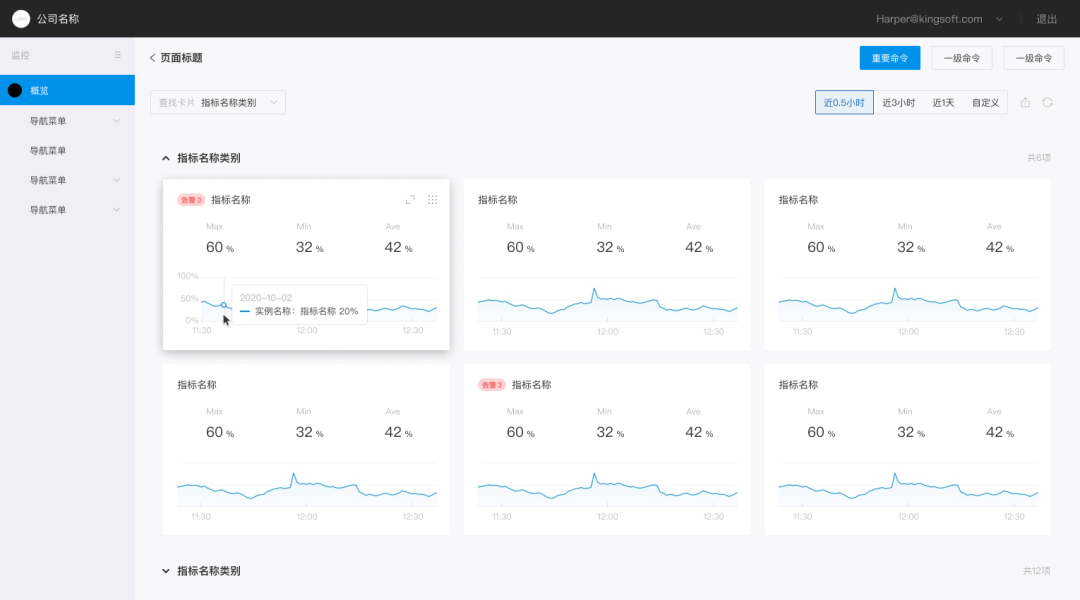Choose the 自定义 custom time range
The height and width of the screenshot is (600, 1080).
coord(985,103)
